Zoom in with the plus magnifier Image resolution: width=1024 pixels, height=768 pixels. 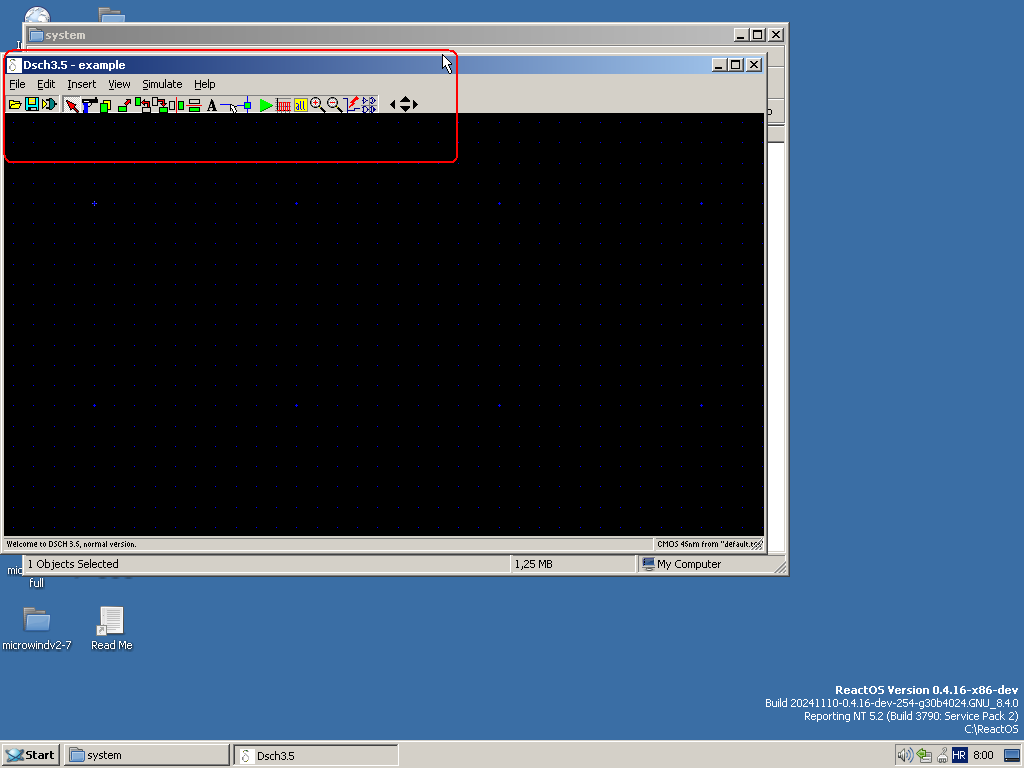tap(317, 104)
